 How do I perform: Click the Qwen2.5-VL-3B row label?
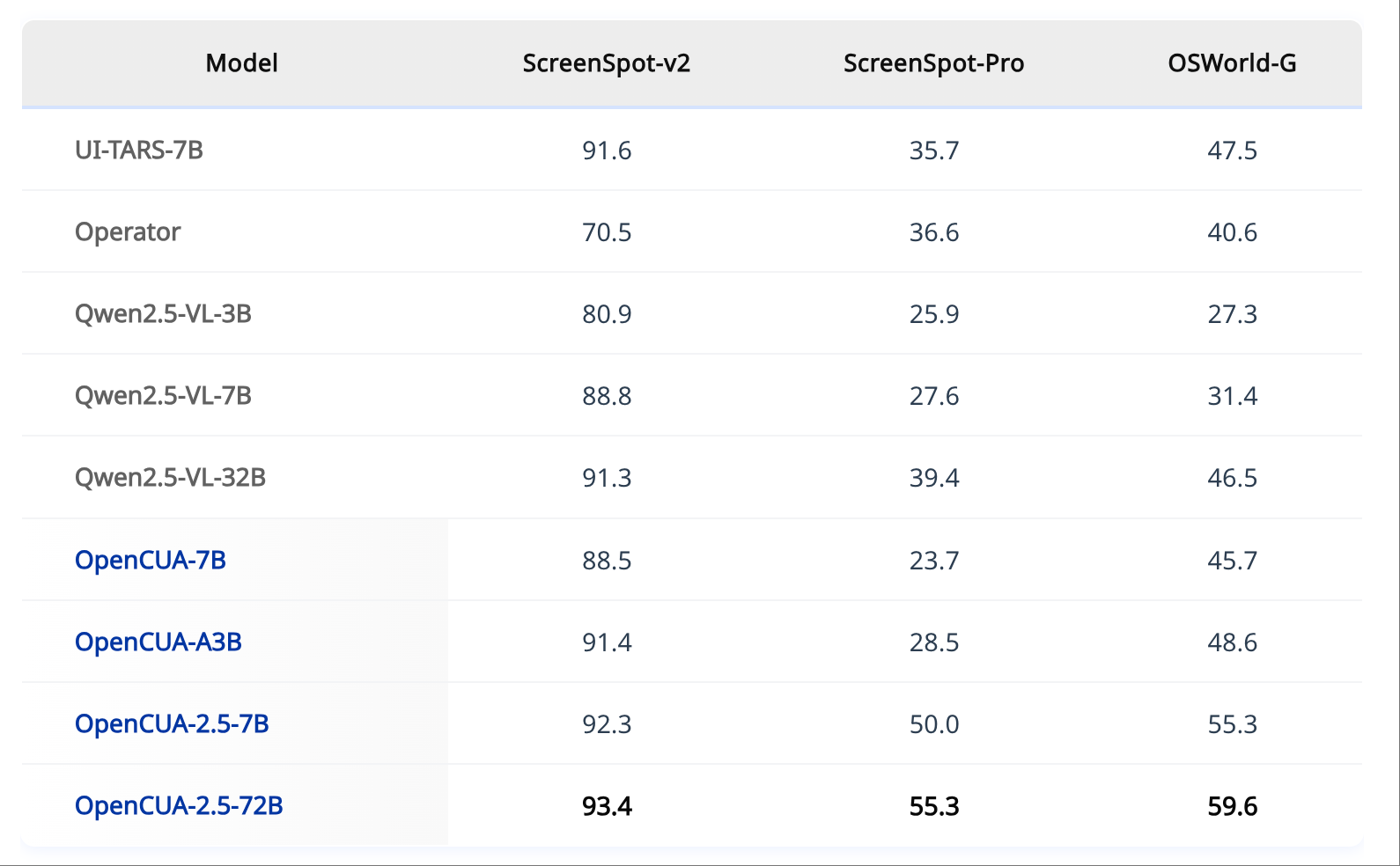[x=163, y=314]
